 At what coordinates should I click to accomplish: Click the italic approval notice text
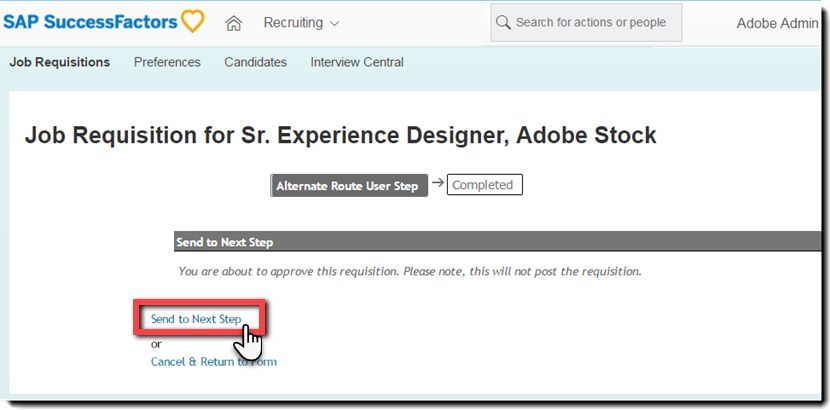[410, 271]
